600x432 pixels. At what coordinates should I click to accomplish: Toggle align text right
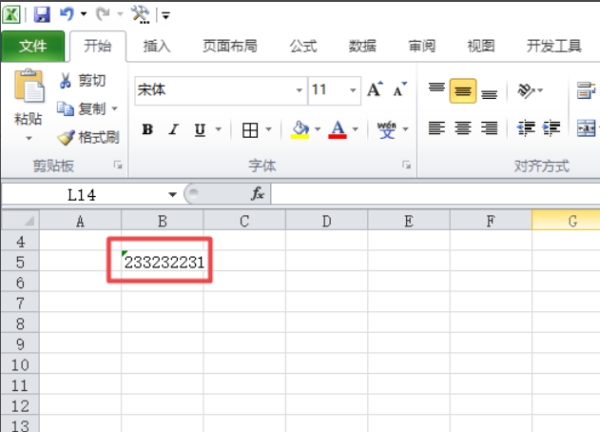click(x=489, y=128)
